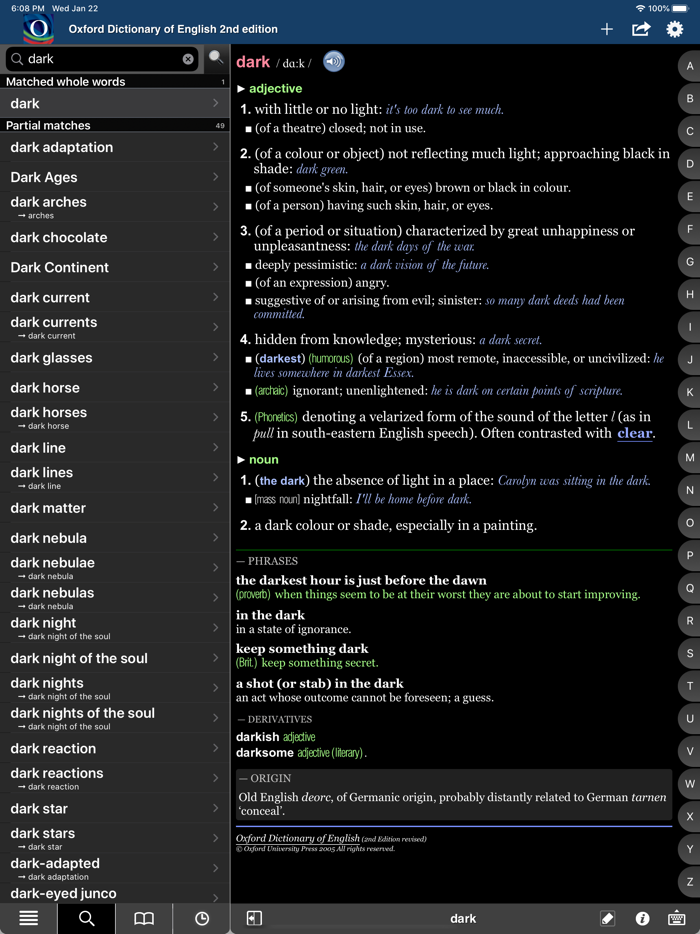Open the list view tab at bottom
The height and width of the screenshot is (934, 700).
29,919
